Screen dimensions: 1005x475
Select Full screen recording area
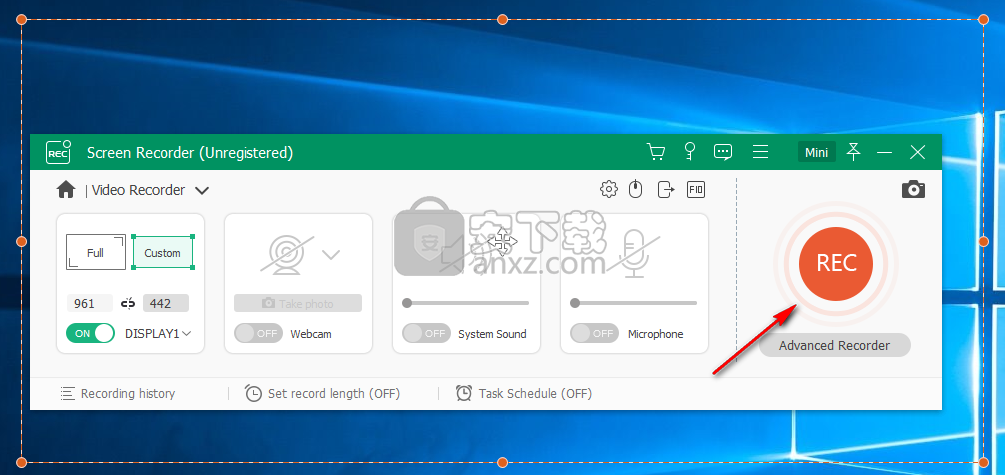[x=96, y=253]
